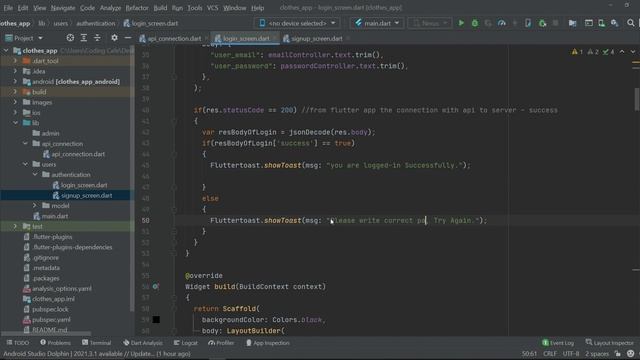This screenshot has height=360, width=640.
Task: Click the authentication breadcrumb in navigation bar
Action: [x=96, y=23]
